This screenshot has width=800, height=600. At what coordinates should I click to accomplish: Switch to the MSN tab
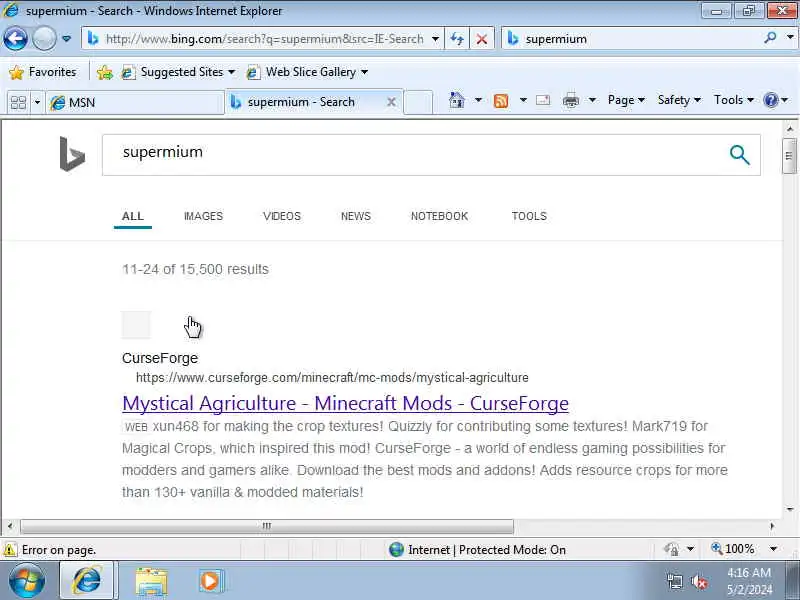click(x=135, y=103)
